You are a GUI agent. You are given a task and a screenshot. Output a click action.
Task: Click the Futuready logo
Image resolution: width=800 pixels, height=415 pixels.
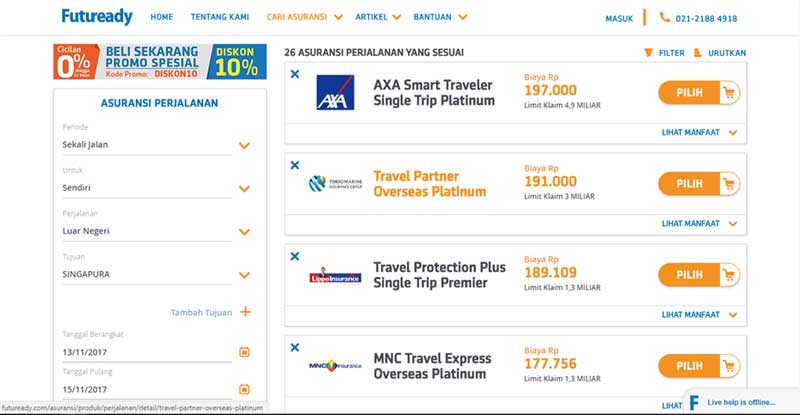96,17
